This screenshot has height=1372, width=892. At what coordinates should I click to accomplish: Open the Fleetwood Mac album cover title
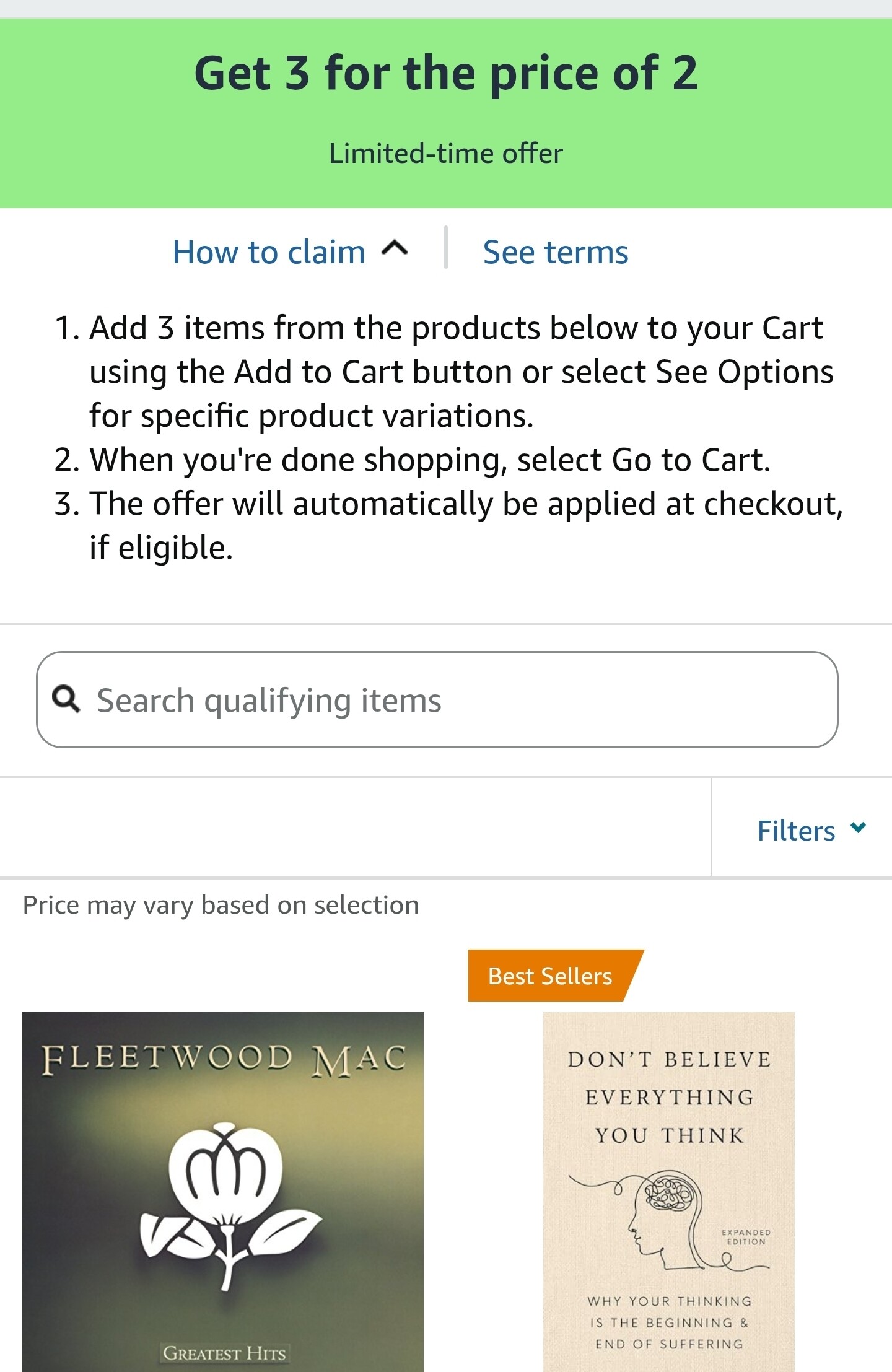pyautogui.click(x=223, y=1058)
